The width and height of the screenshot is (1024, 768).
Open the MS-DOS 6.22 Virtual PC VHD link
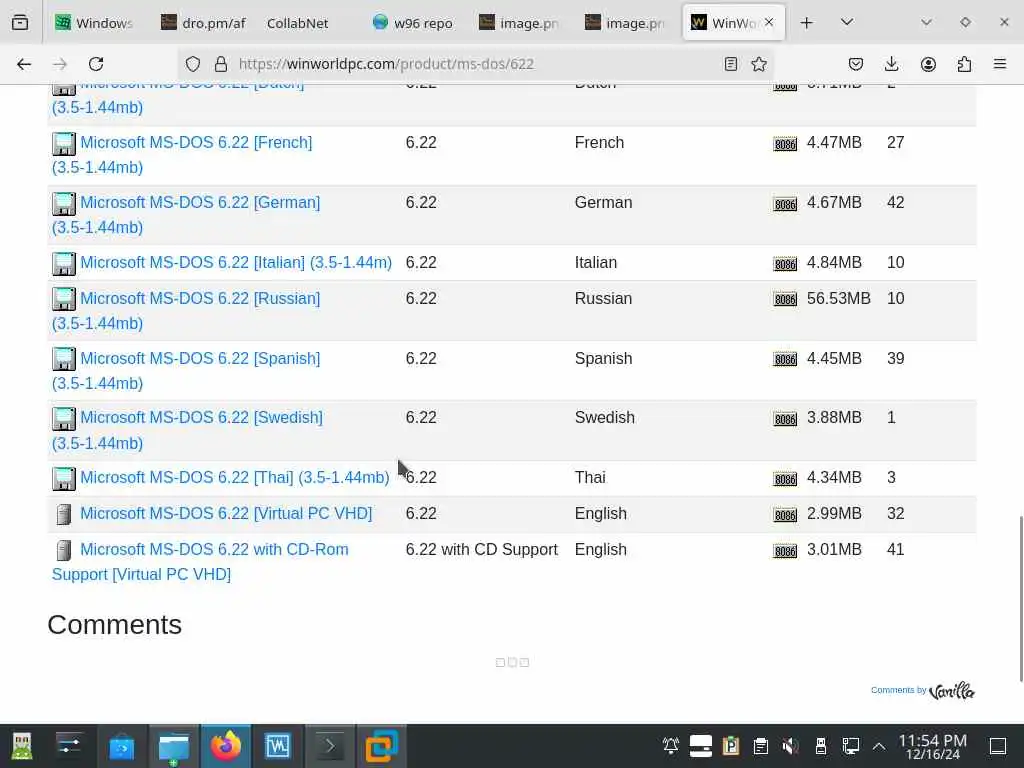226,513
